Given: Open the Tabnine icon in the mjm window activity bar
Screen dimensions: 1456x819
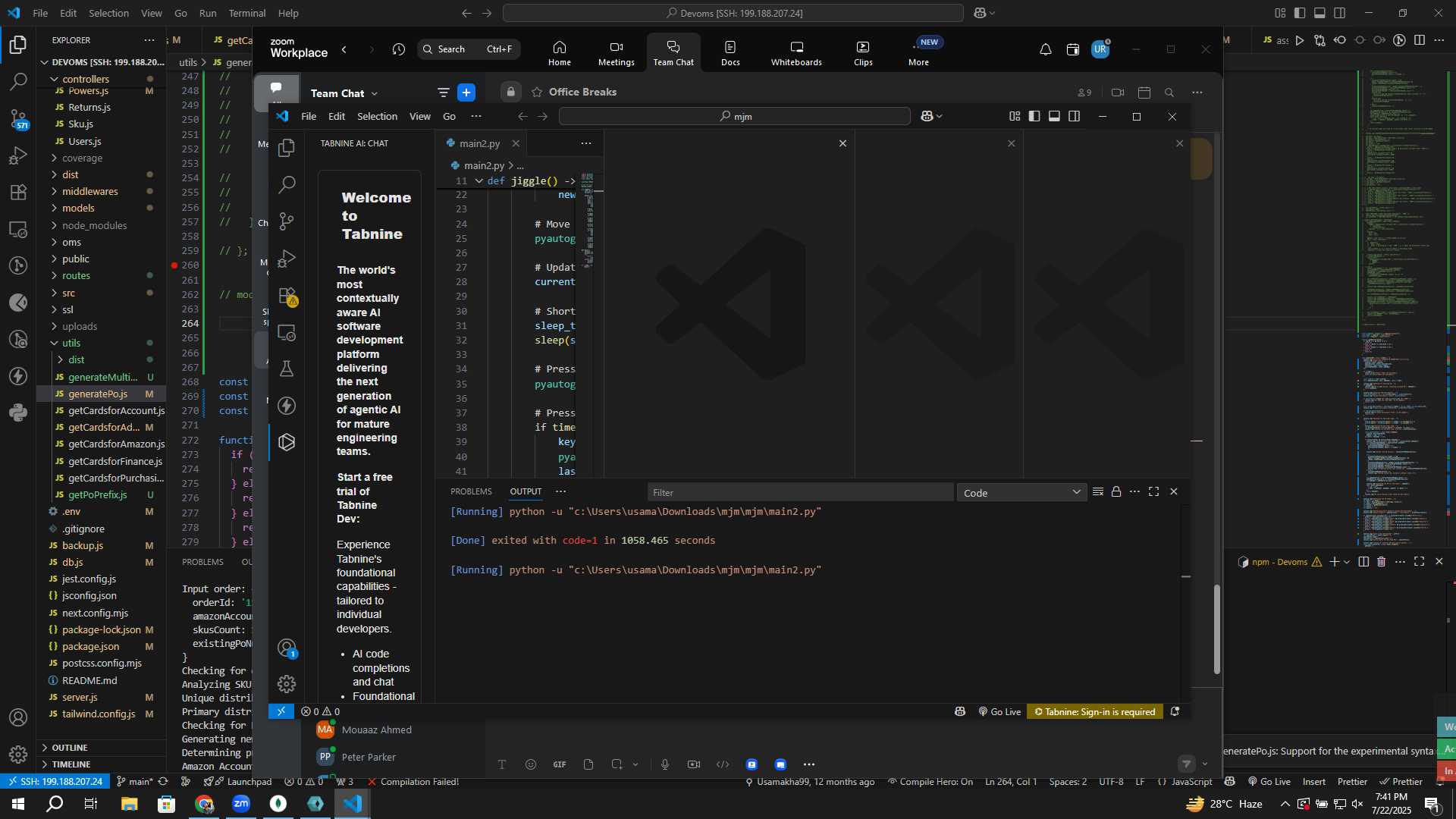Looking at the screenshot, I should point(287,442).
